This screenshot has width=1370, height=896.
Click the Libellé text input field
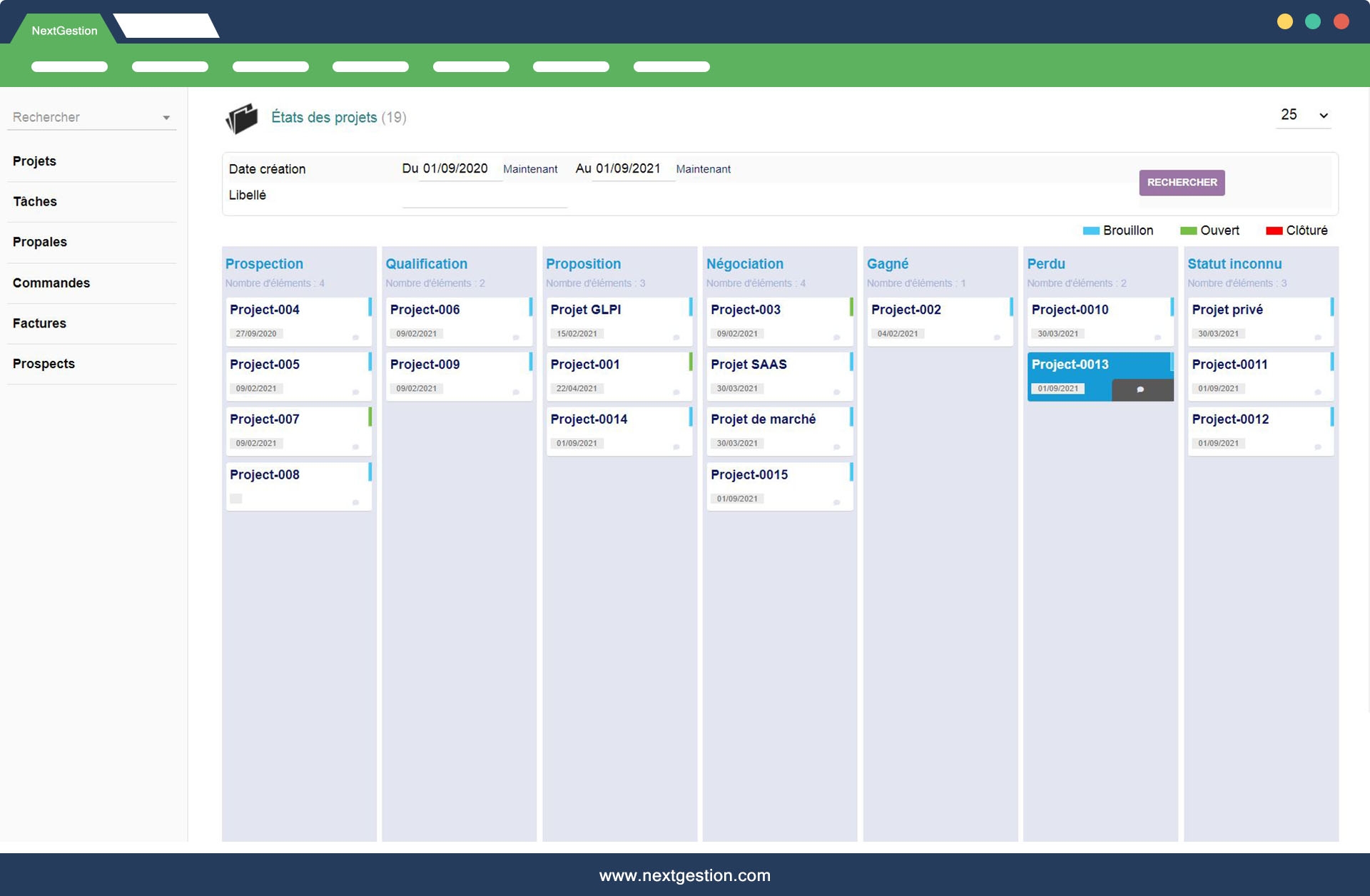[484, 197]
